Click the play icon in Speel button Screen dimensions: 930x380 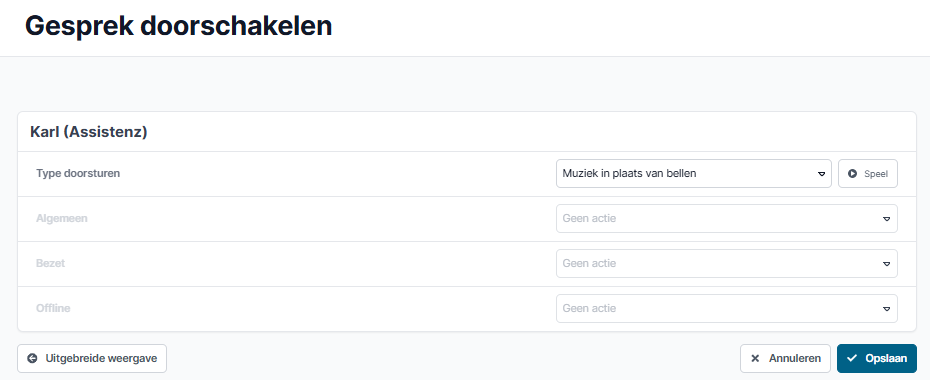853,174
